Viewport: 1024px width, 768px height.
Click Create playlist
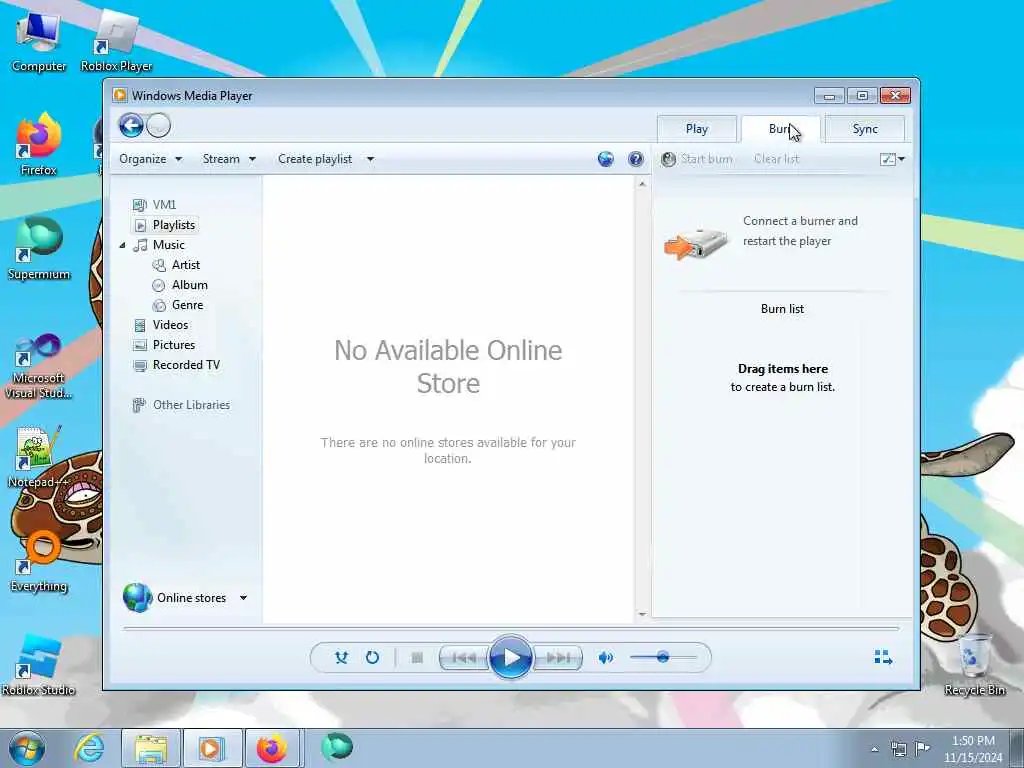coord(315,159)
